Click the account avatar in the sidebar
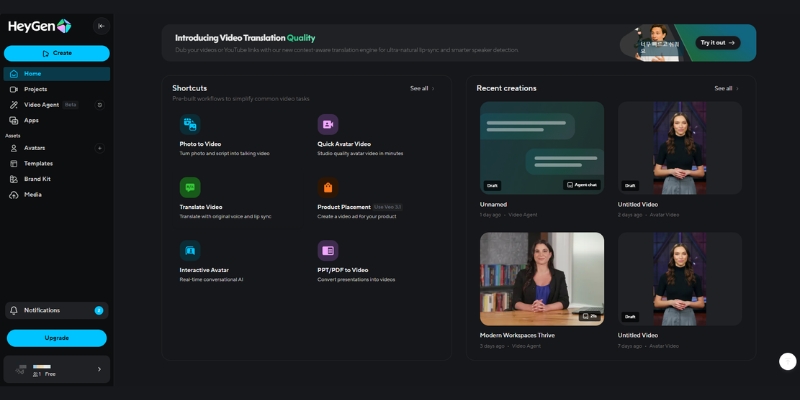This screenshot has height=400, width=800. click(x=20, y=370)
